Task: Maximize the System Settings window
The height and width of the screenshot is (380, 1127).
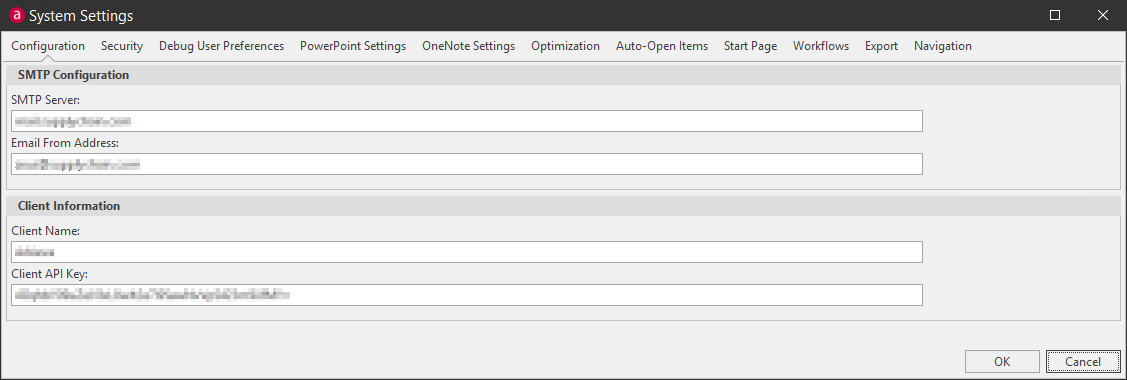Action: click(x=1055, y=15)
